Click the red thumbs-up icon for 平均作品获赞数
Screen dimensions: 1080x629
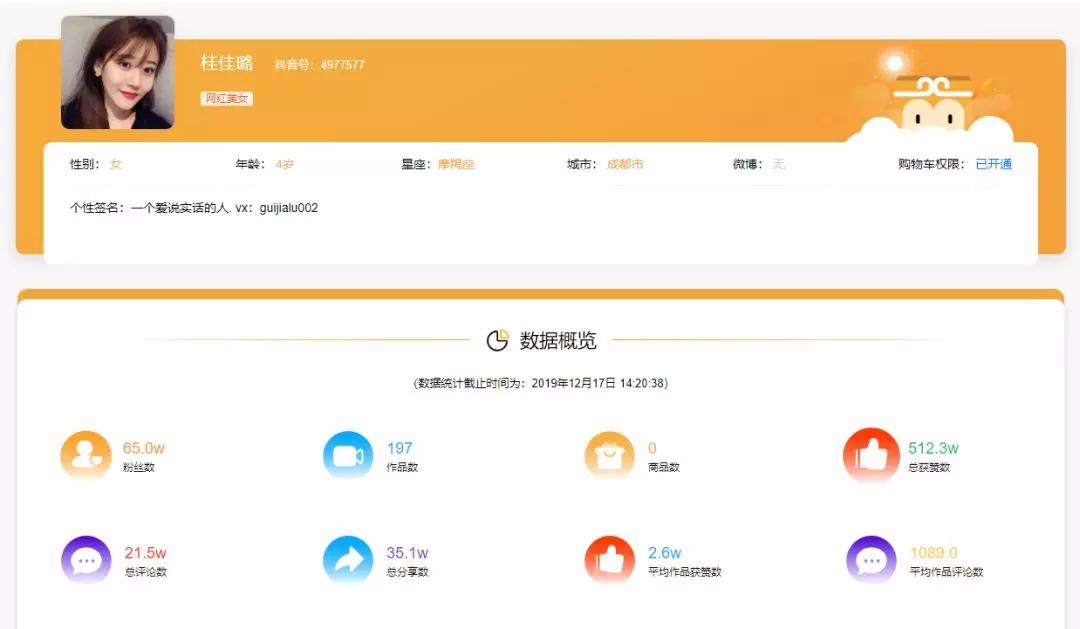point(610,559)
